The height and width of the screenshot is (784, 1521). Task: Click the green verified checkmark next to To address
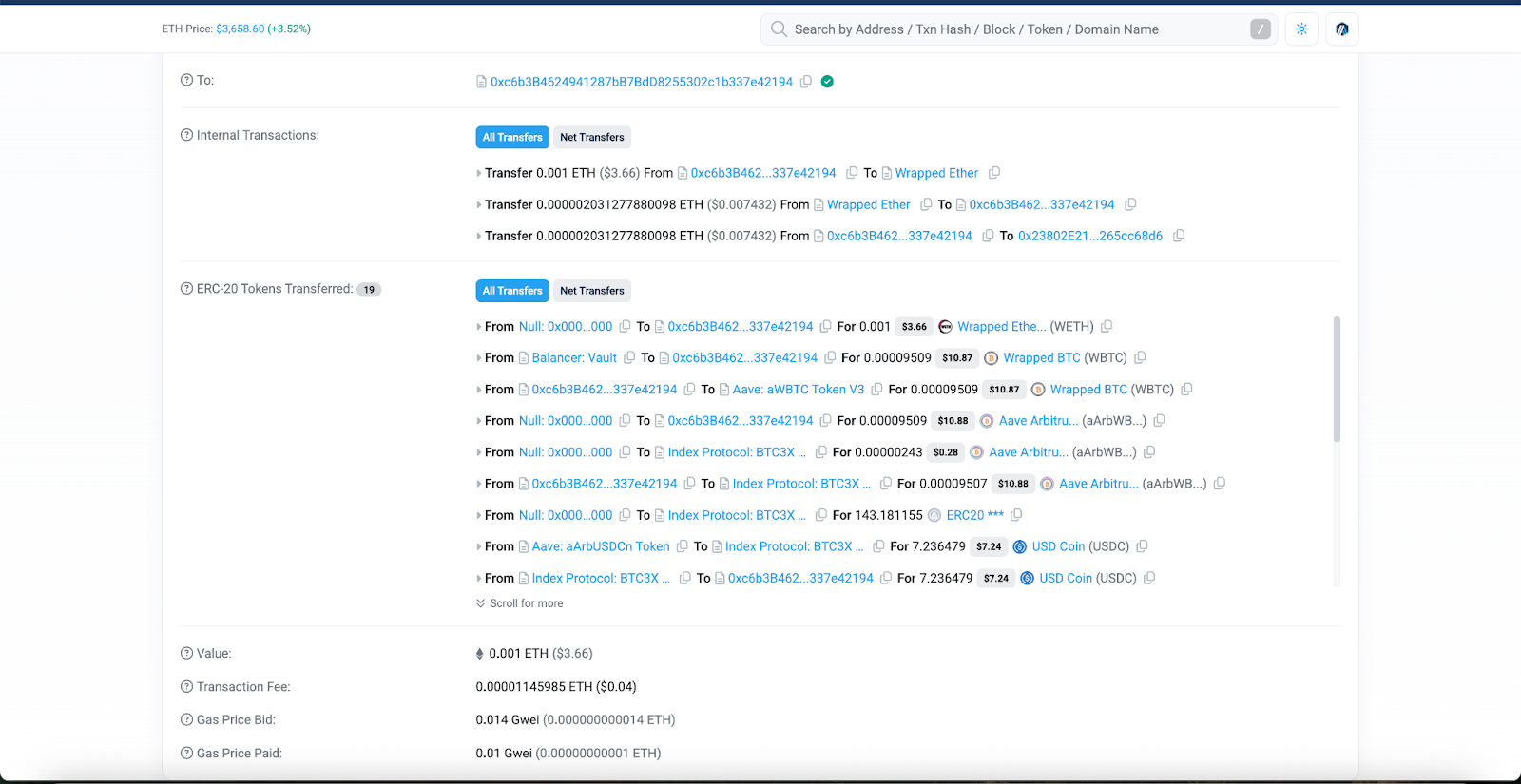click(x=827, y=82)
